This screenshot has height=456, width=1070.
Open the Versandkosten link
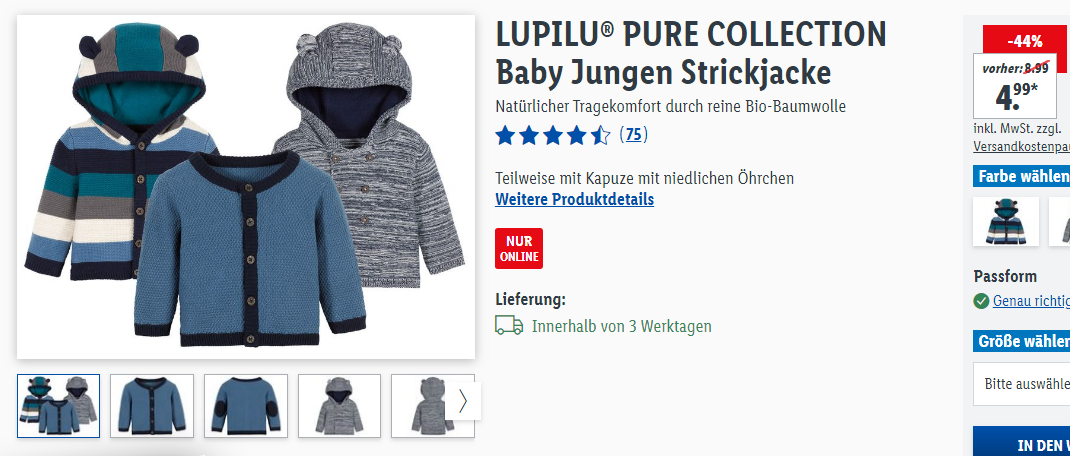(x=1022, y=147)
